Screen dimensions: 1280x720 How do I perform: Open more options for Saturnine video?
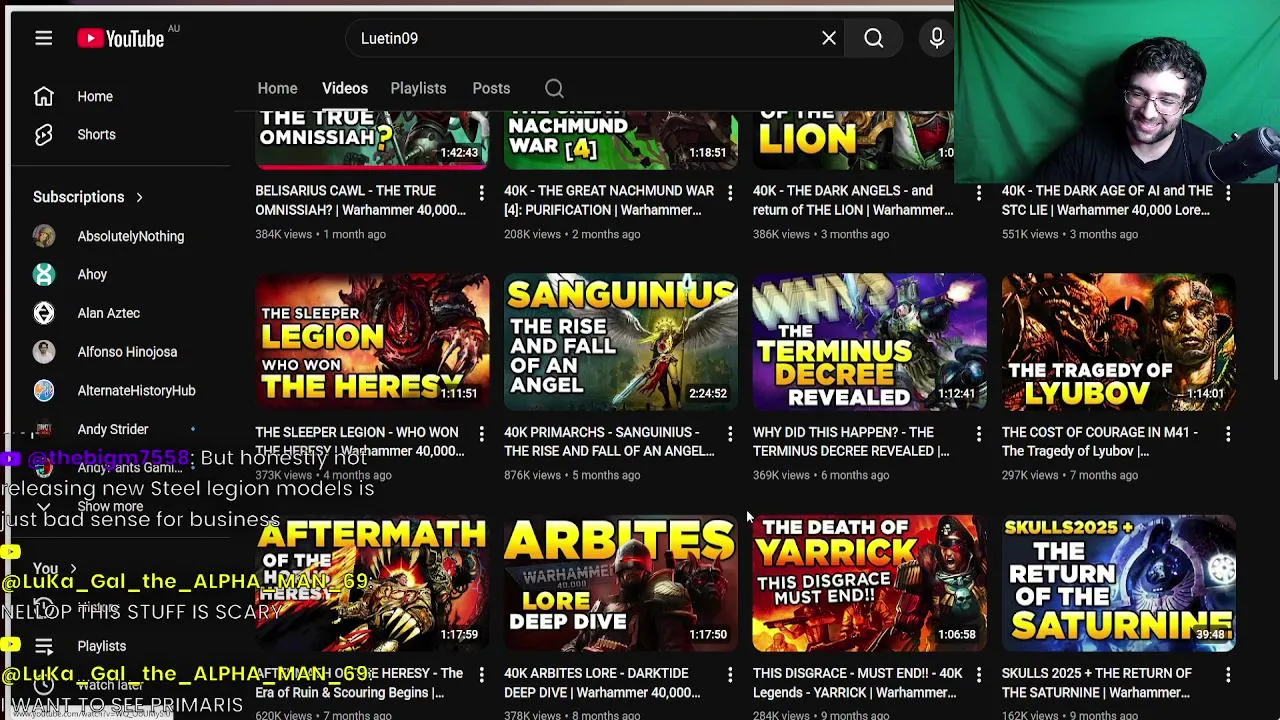(x=1228, y=675)
